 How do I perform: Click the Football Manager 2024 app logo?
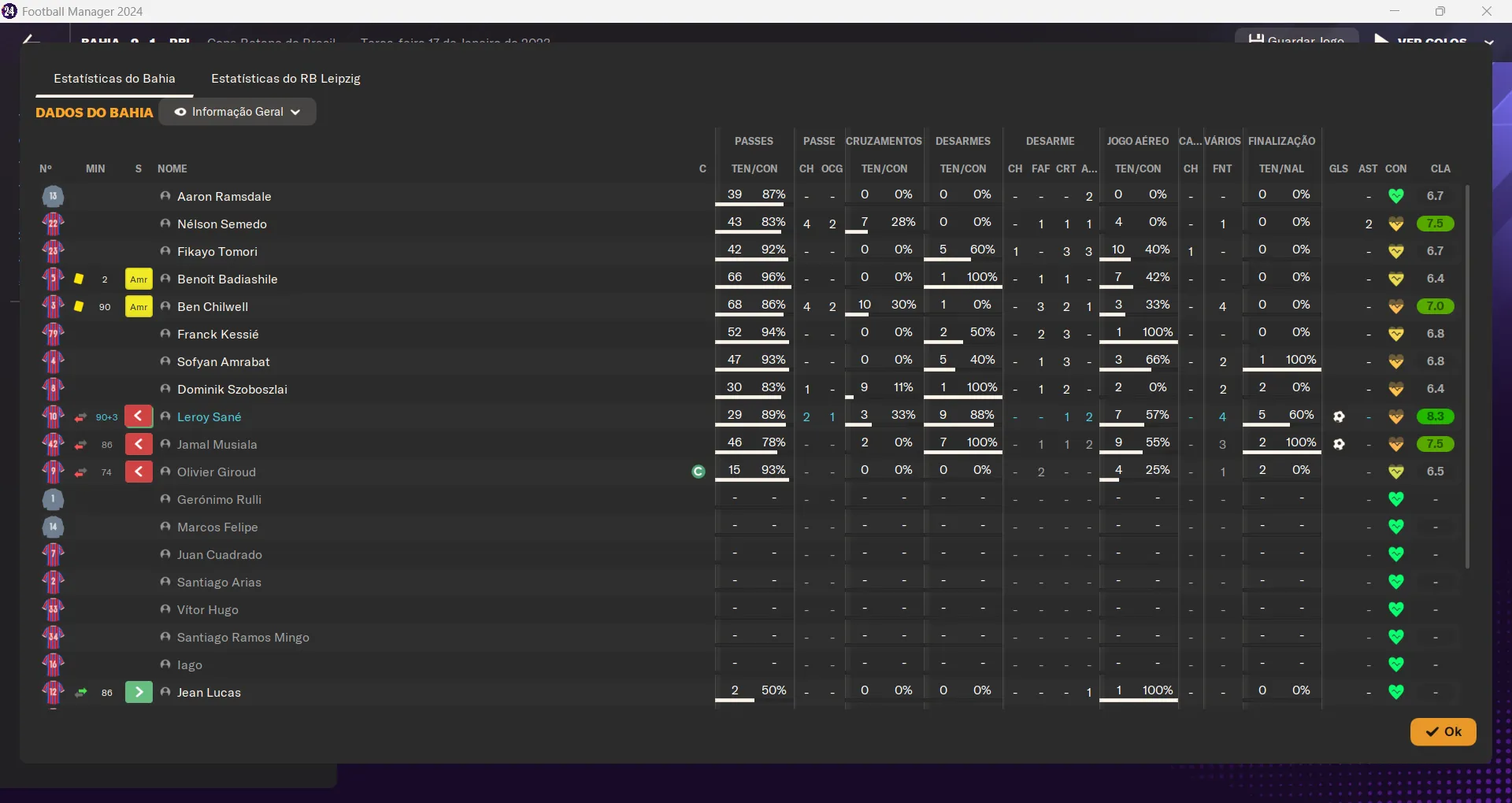point(9,11)
